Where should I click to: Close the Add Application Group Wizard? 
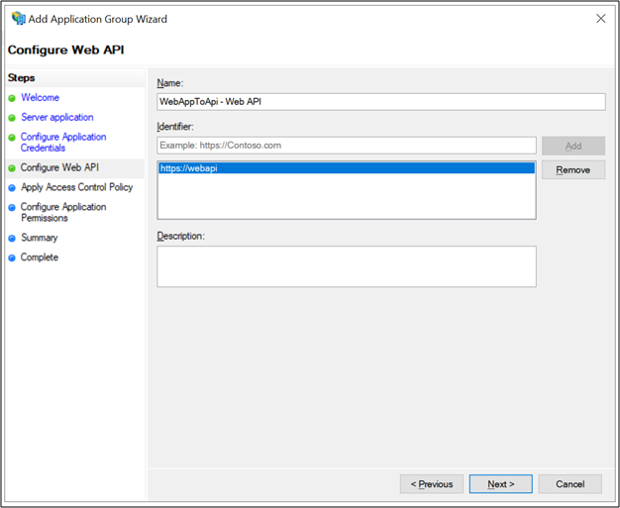pyautogui.click(x=601, y=19)
